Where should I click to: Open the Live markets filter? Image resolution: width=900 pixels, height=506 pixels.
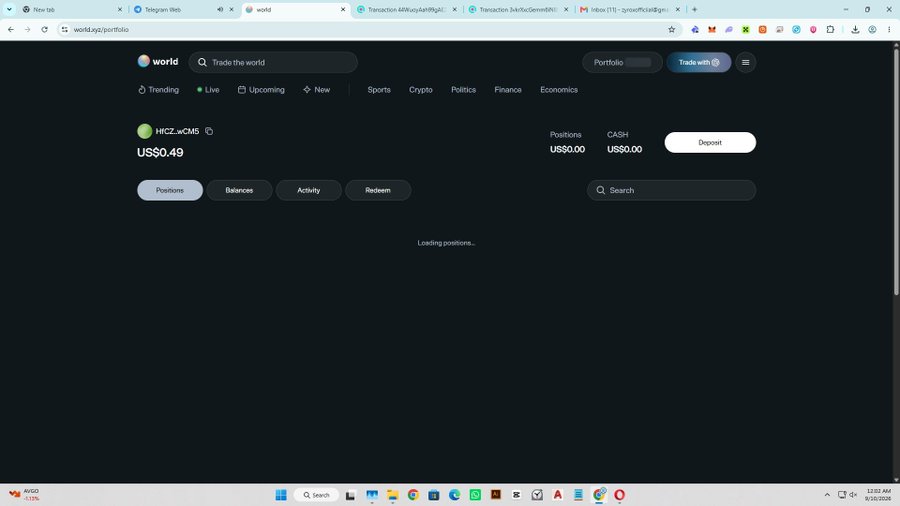[208, 89]
